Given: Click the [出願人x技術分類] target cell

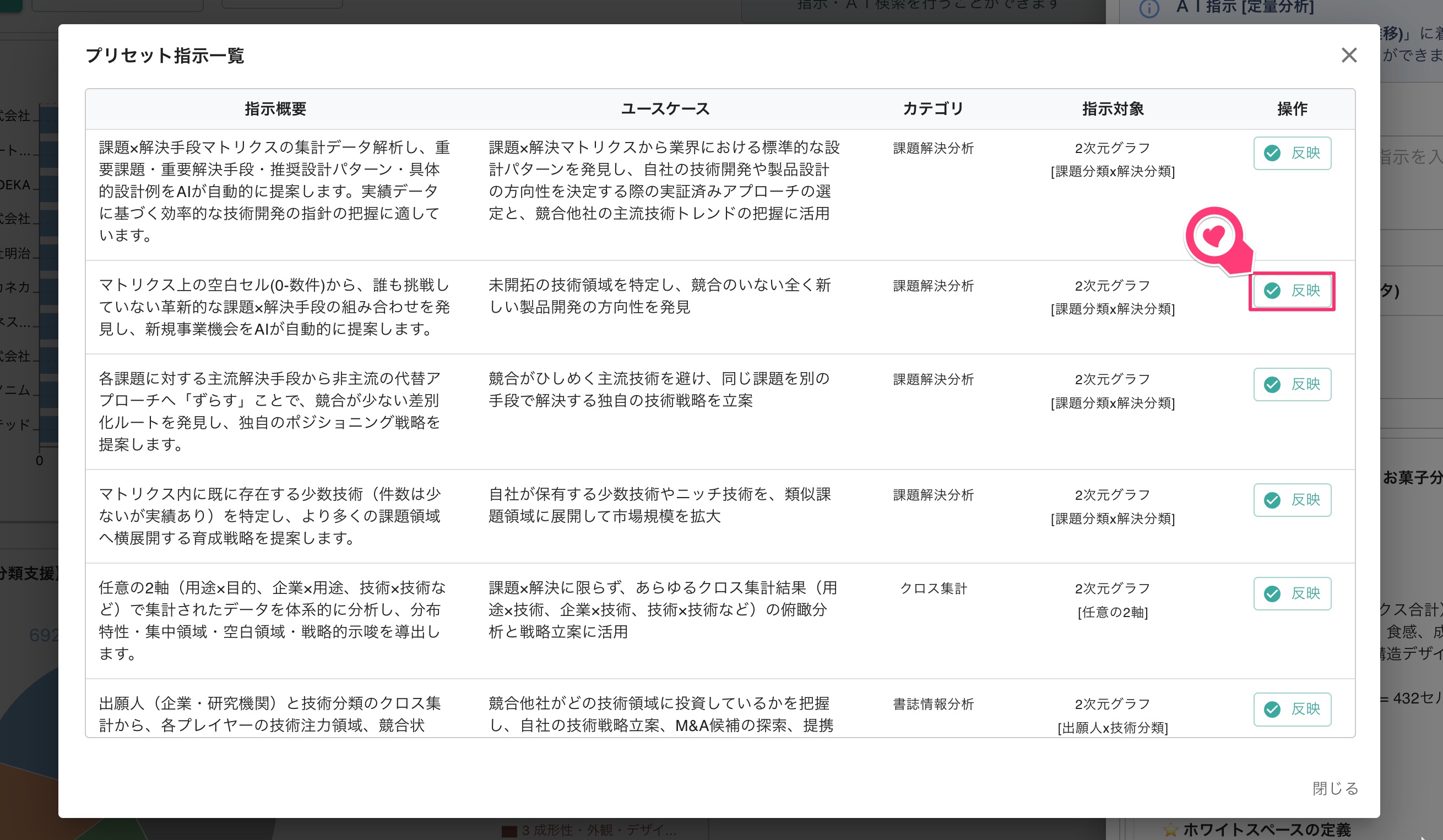Looking at the screenshot, I should click(1113, 728).
